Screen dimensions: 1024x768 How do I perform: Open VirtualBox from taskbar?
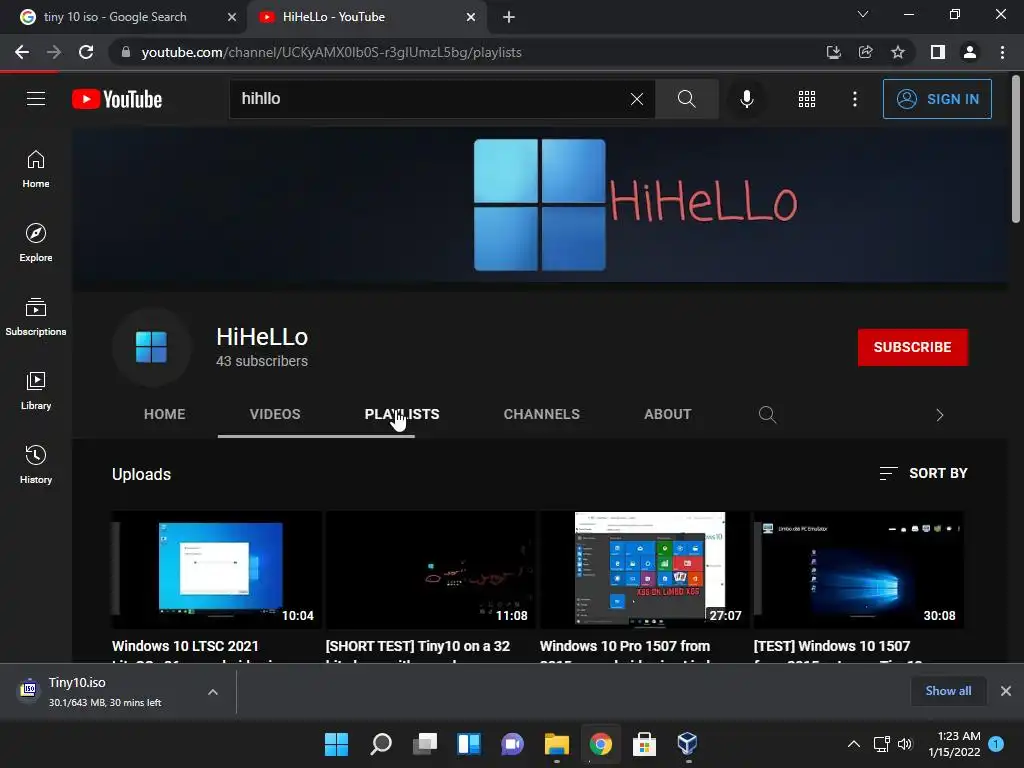pos(687,744)
